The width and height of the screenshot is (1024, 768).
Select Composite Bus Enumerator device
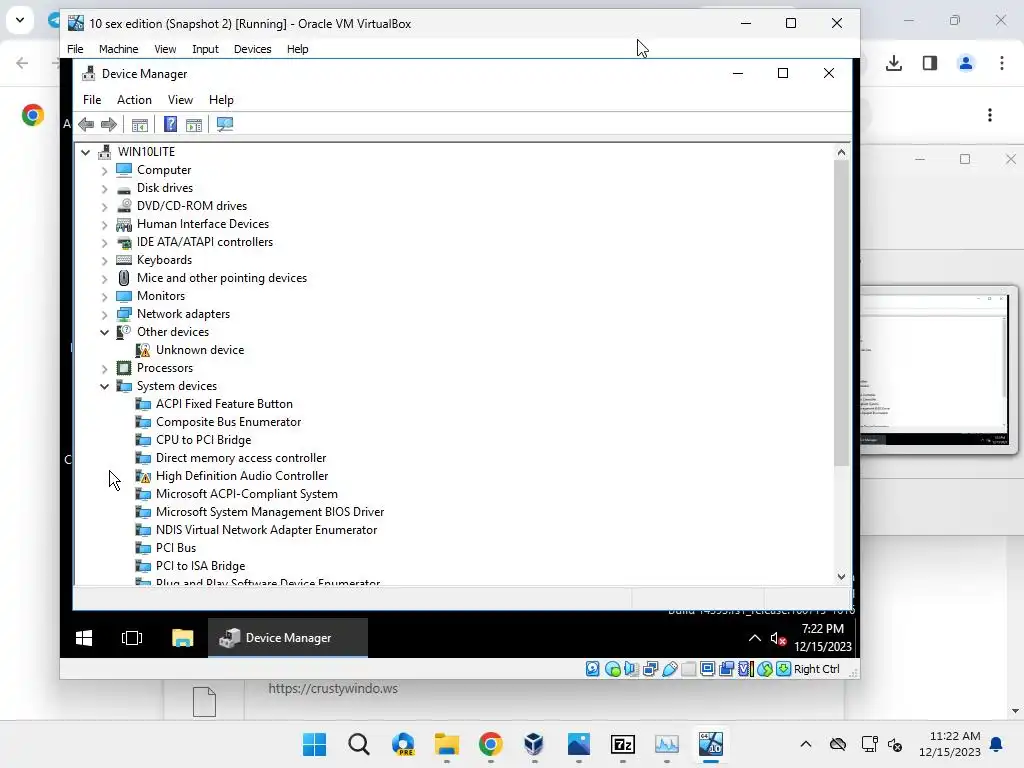coord(228,423)
